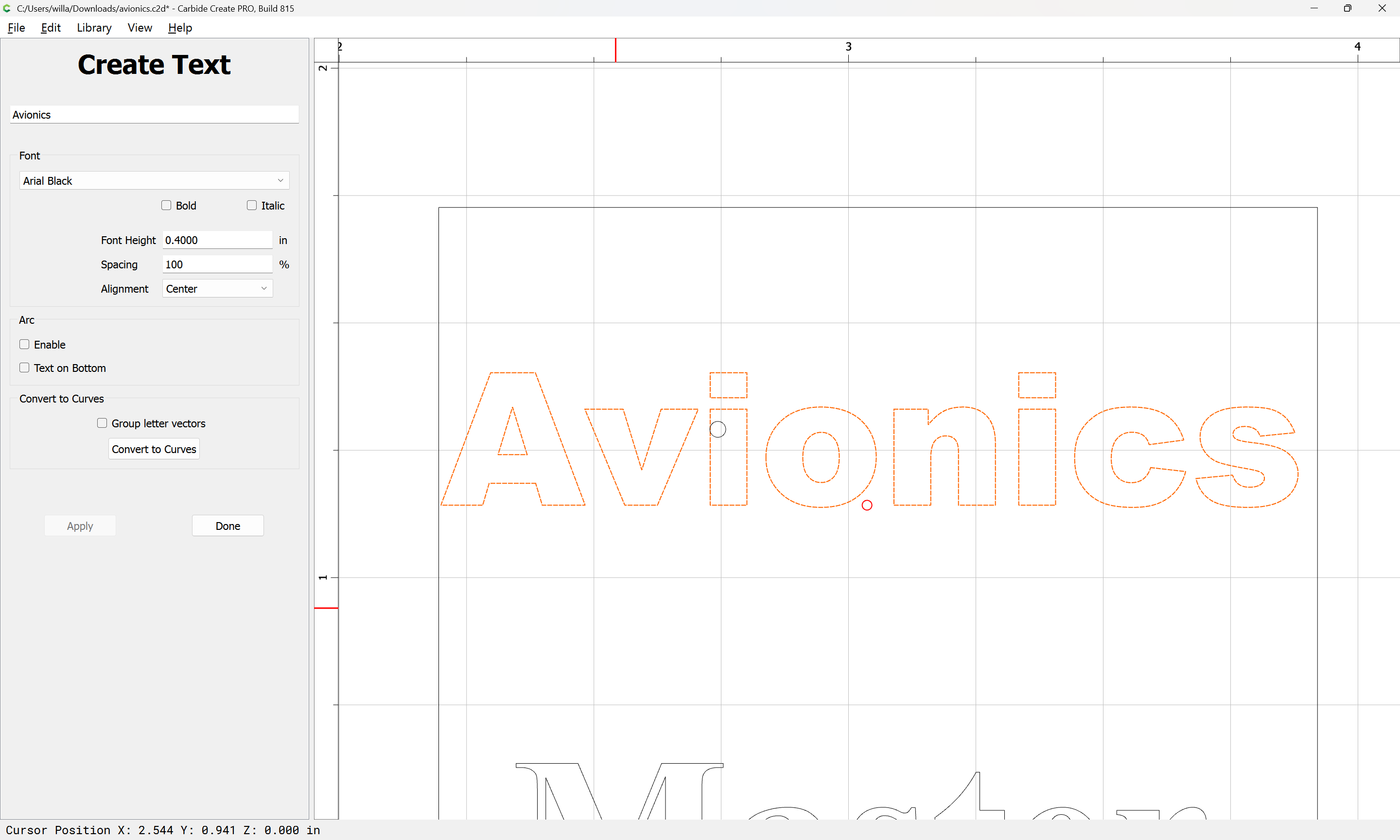Enable the Italic checkbox
Image resolution: width=1400 pixels, height=840 pixels.
pyautogui.click(x=252, y=205)
